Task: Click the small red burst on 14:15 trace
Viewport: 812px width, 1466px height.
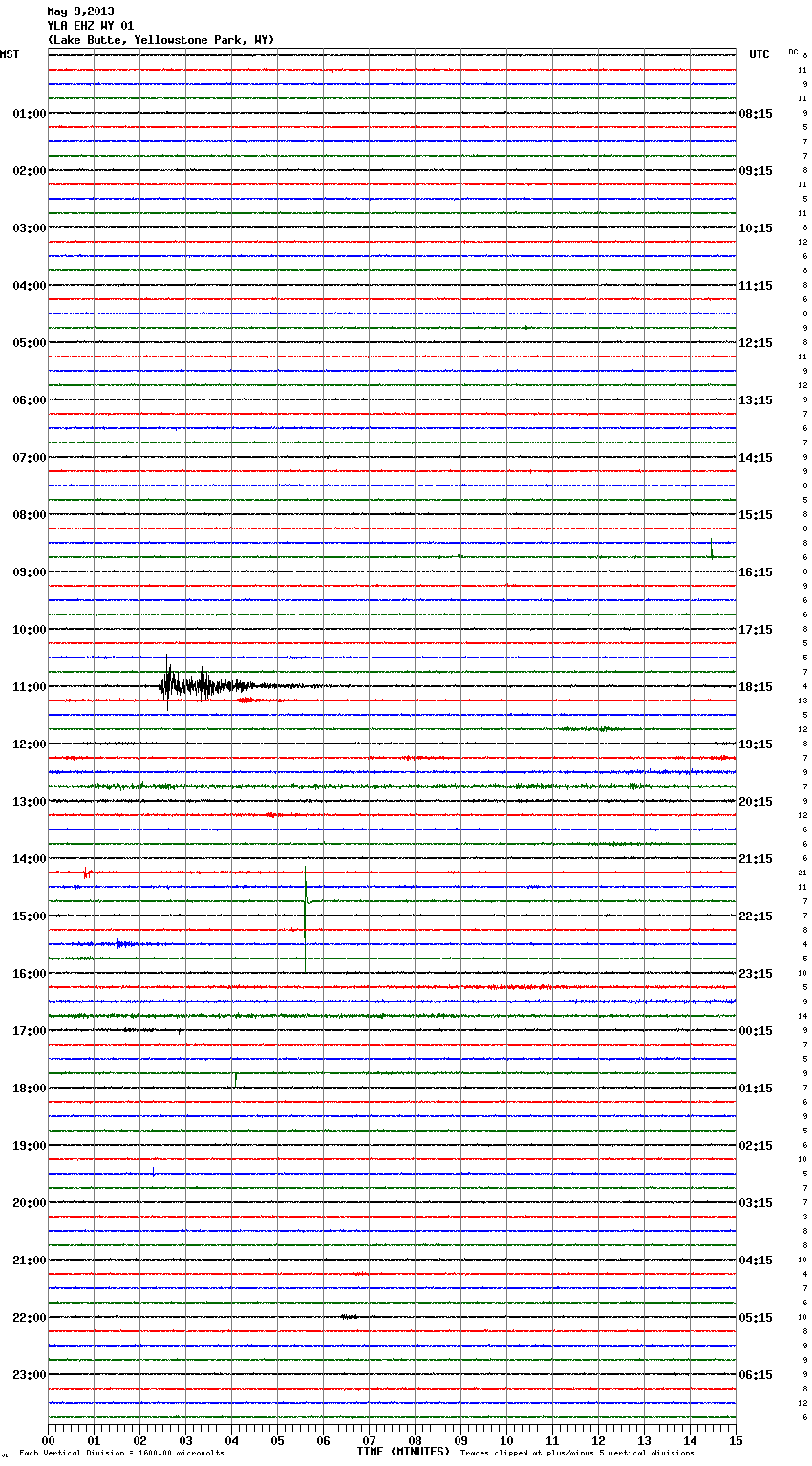Action: pyautogui.click(x=87, y=873)
